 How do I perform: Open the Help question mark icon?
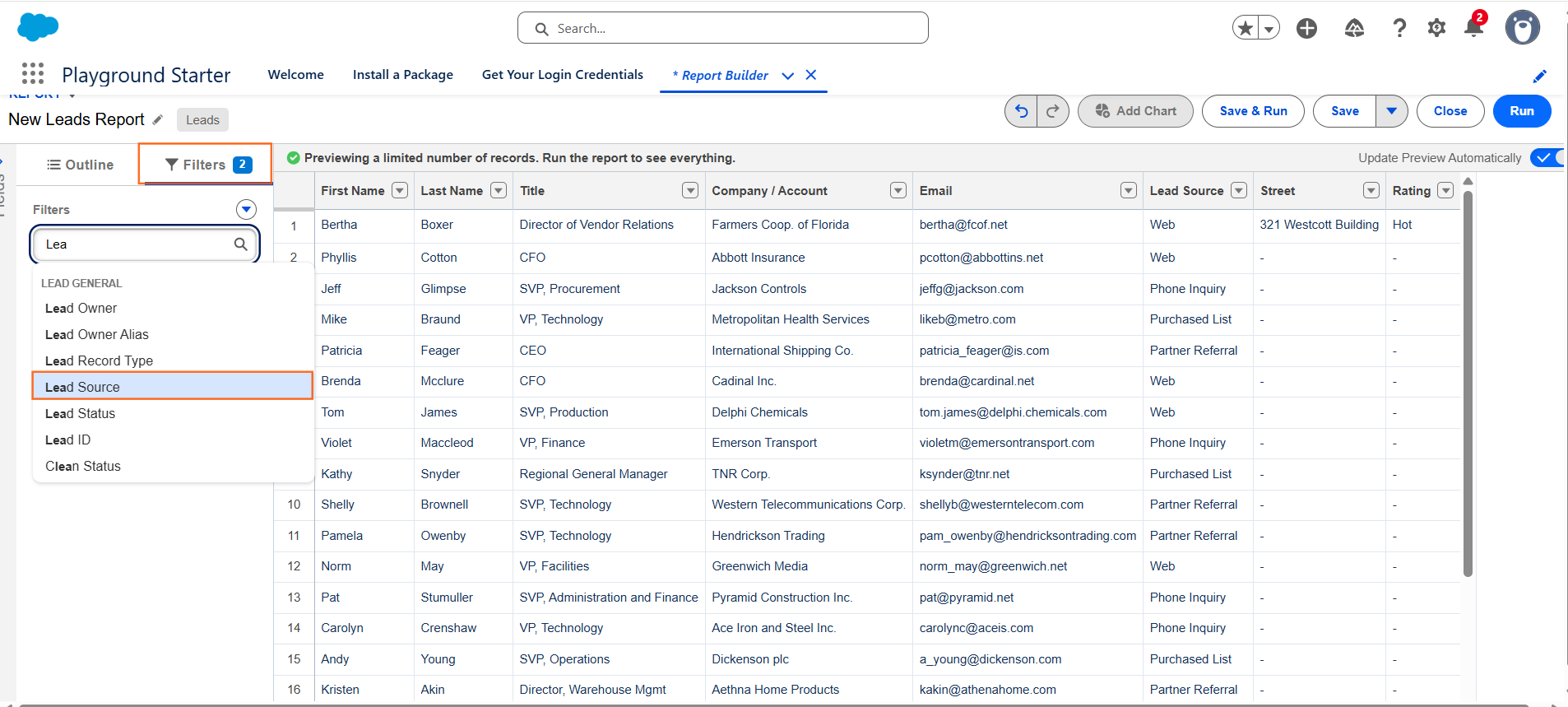click(x=1399, y=28)
